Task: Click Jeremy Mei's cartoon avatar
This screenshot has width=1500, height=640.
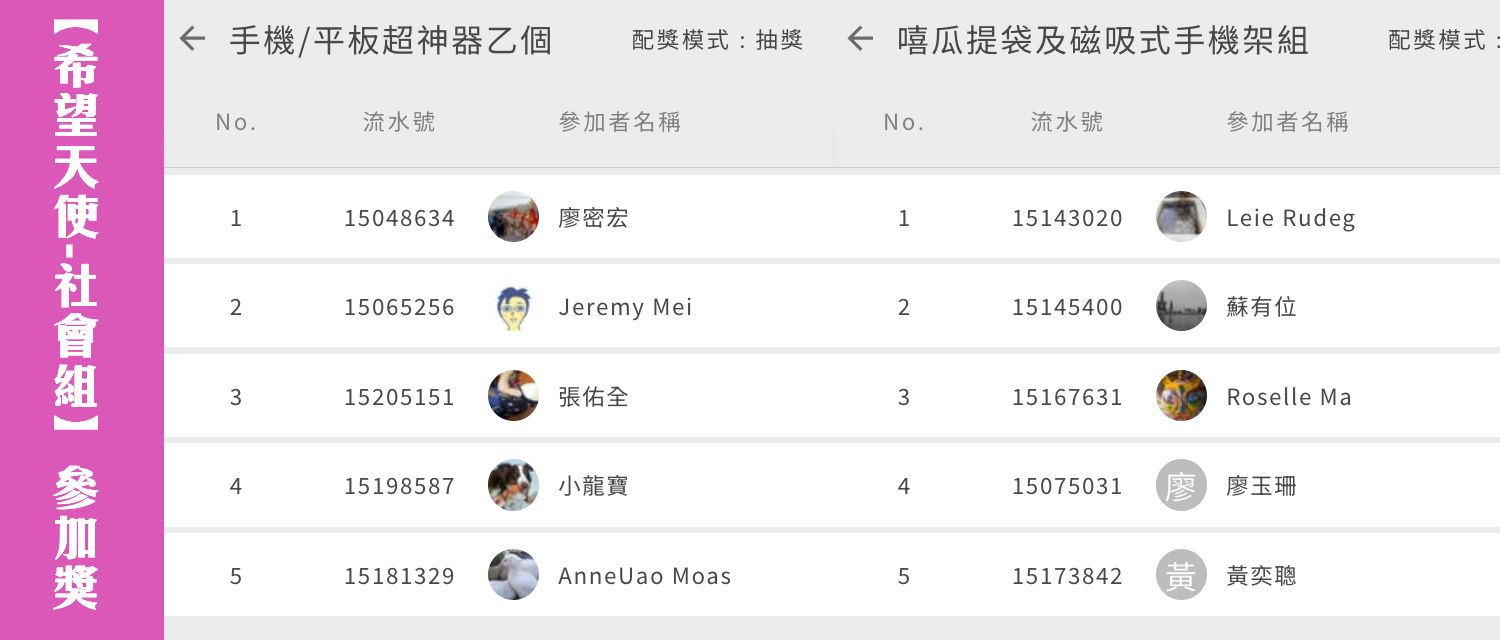Action: pos(513,307)
